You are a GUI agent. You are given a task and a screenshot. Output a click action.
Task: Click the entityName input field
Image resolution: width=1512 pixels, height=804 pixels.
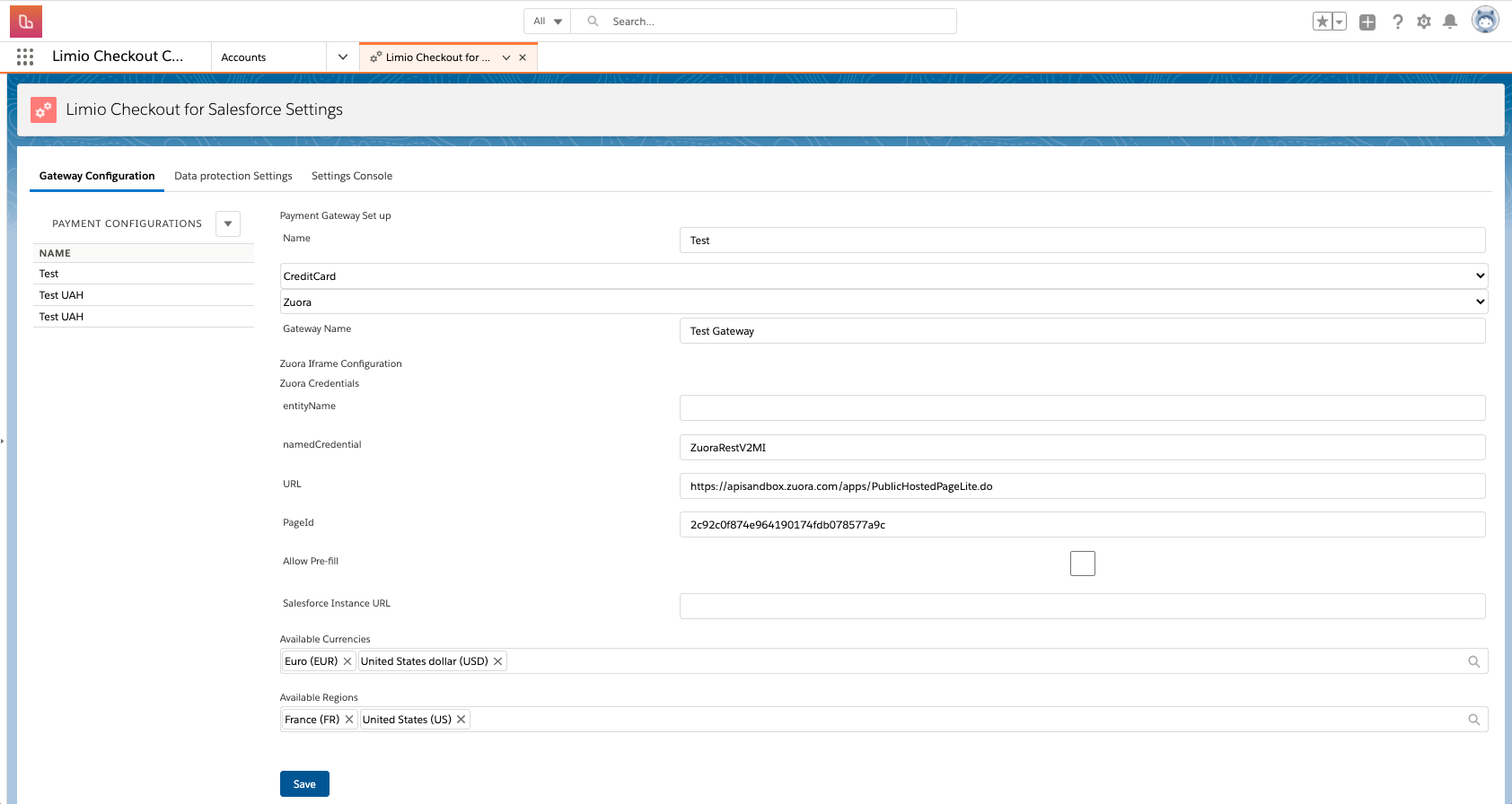(x=1082, y=408)
